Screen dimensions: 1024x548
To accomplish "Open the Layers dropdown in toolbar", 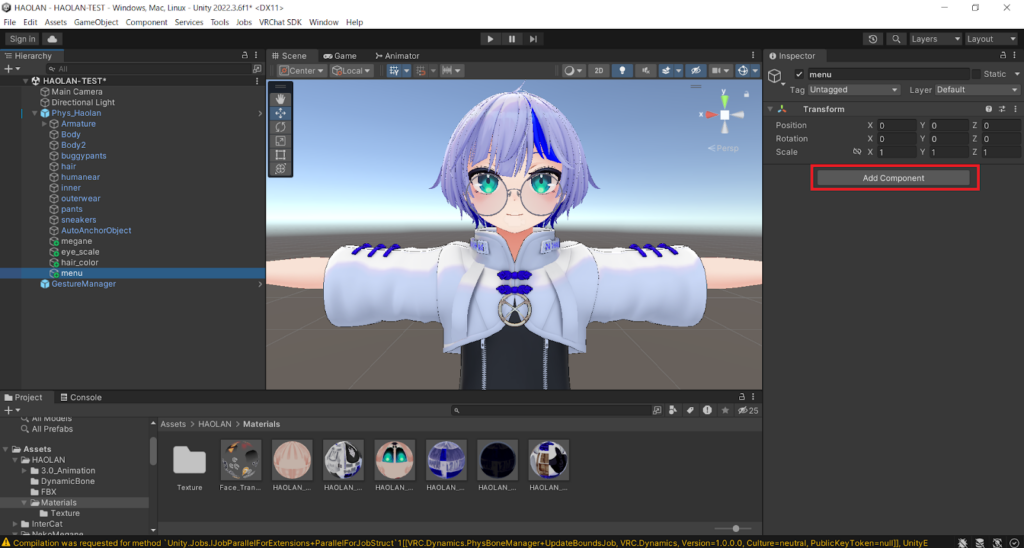I will [936, 39].
